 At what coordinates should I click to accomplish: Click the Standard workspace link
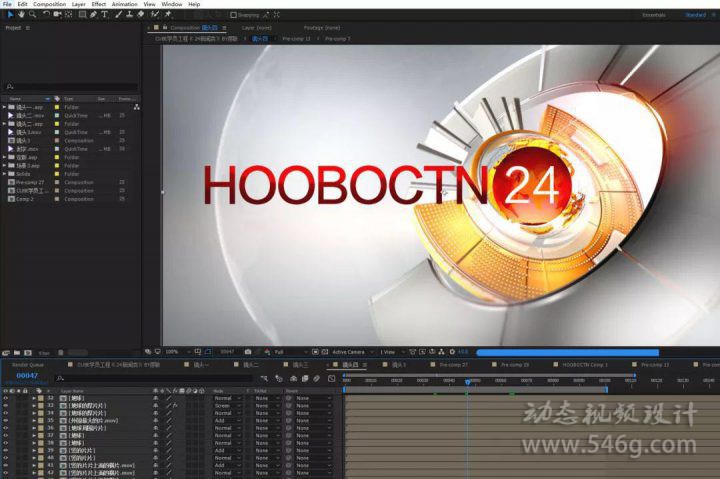[694, 15]
